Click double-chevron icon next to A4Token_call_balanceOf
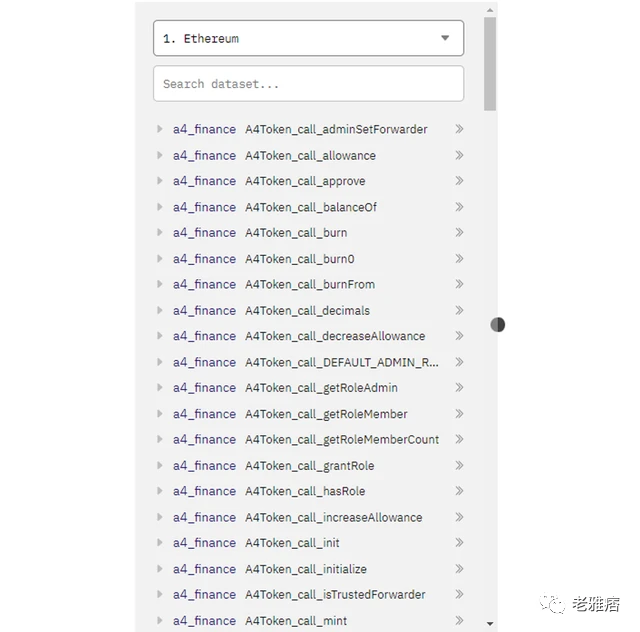 (459, 207)
